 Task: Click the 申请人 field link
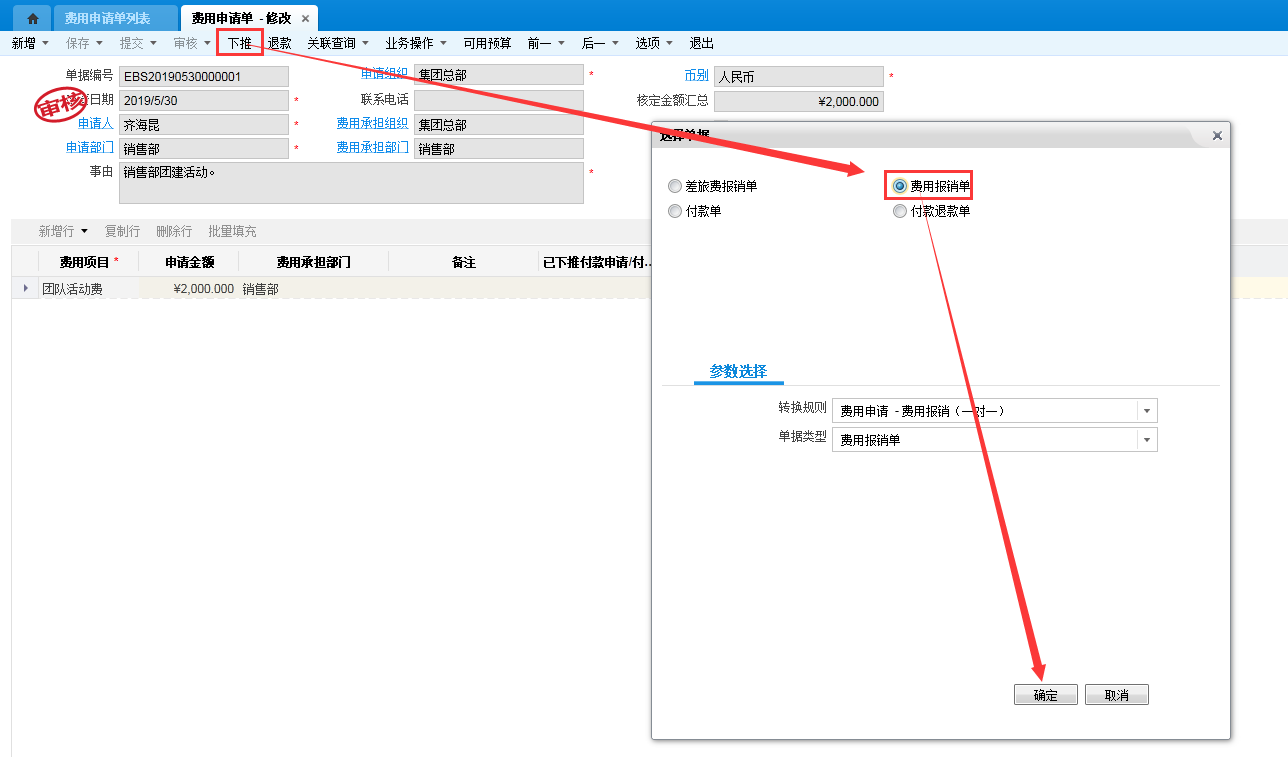tap(95, 124)
